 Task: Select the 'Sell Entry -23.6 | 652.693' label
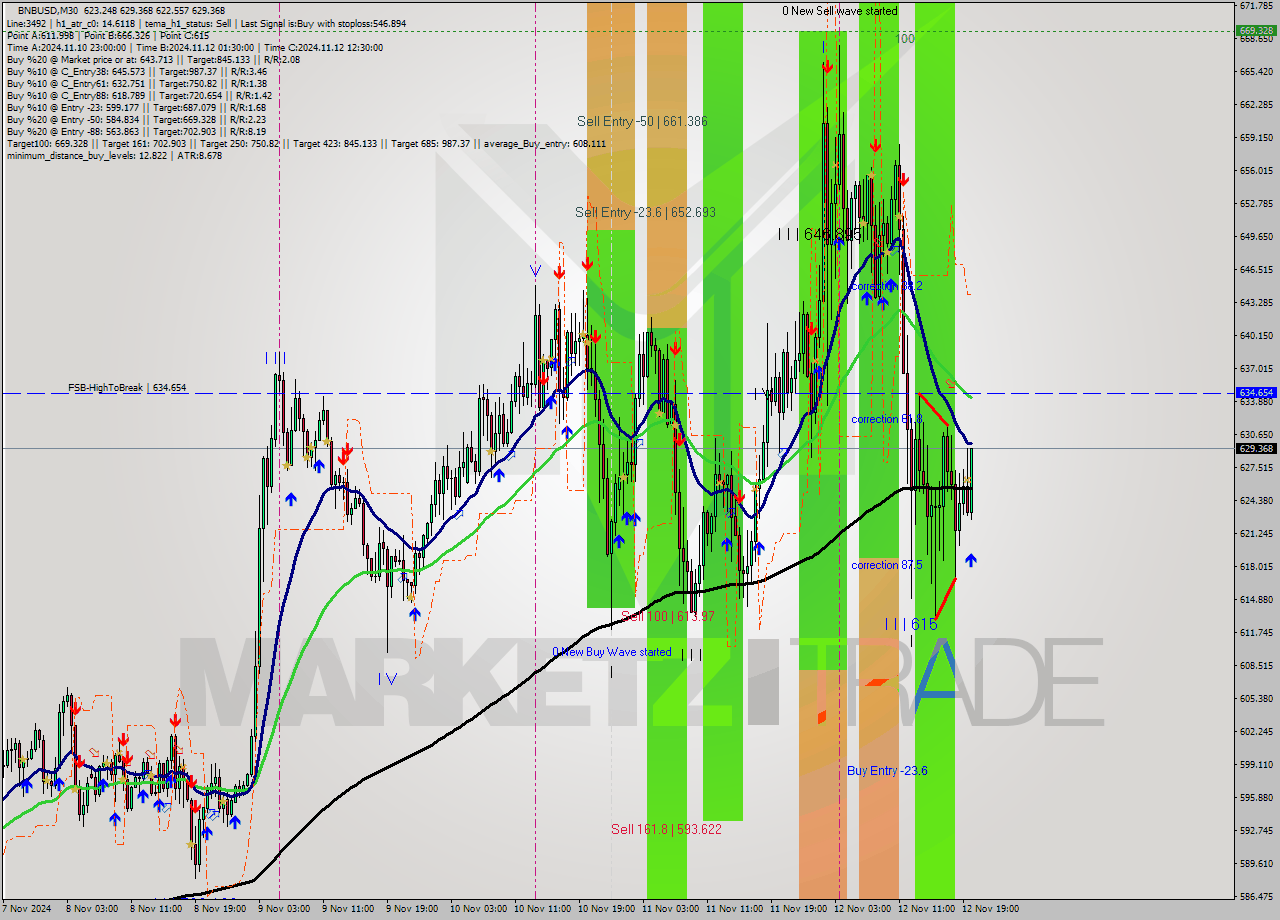(645, 212)
